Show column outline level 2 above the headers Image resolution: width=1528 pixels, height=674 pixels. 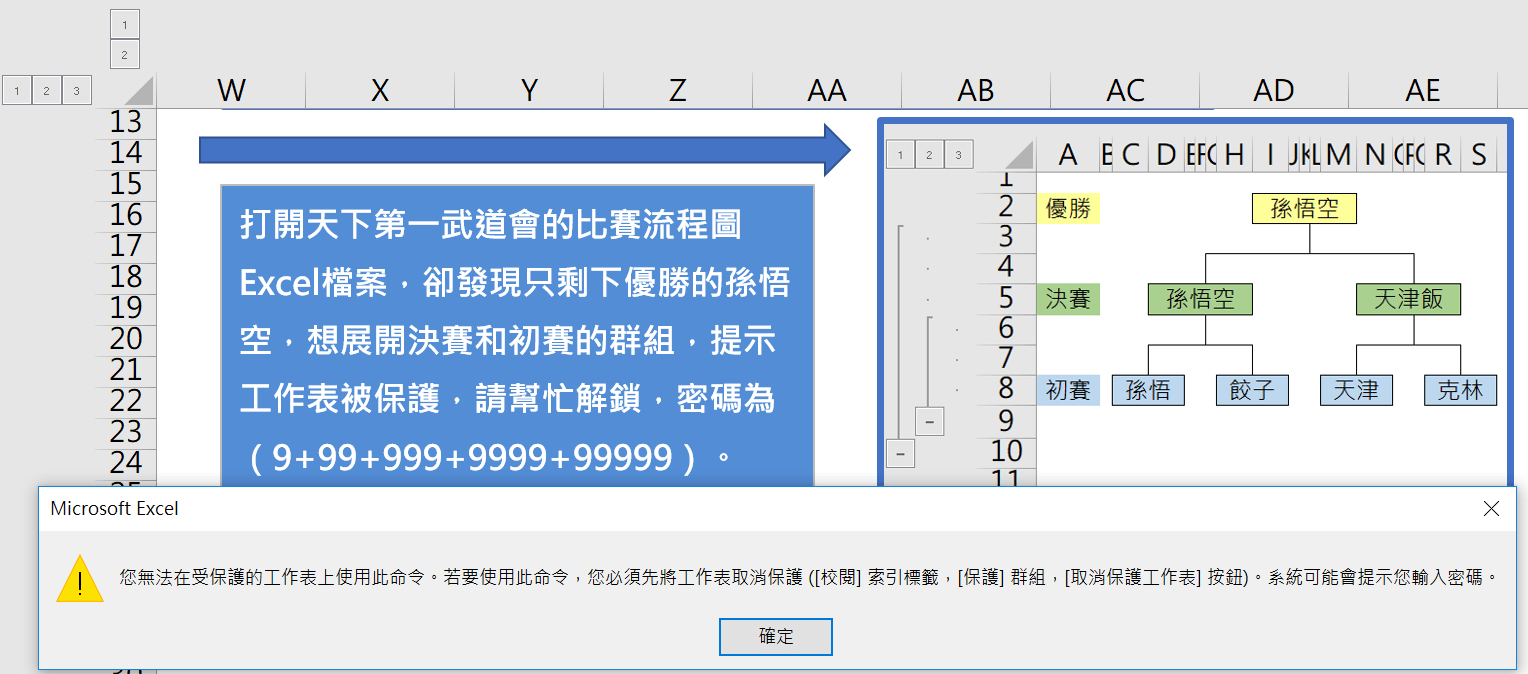[124, 54]
